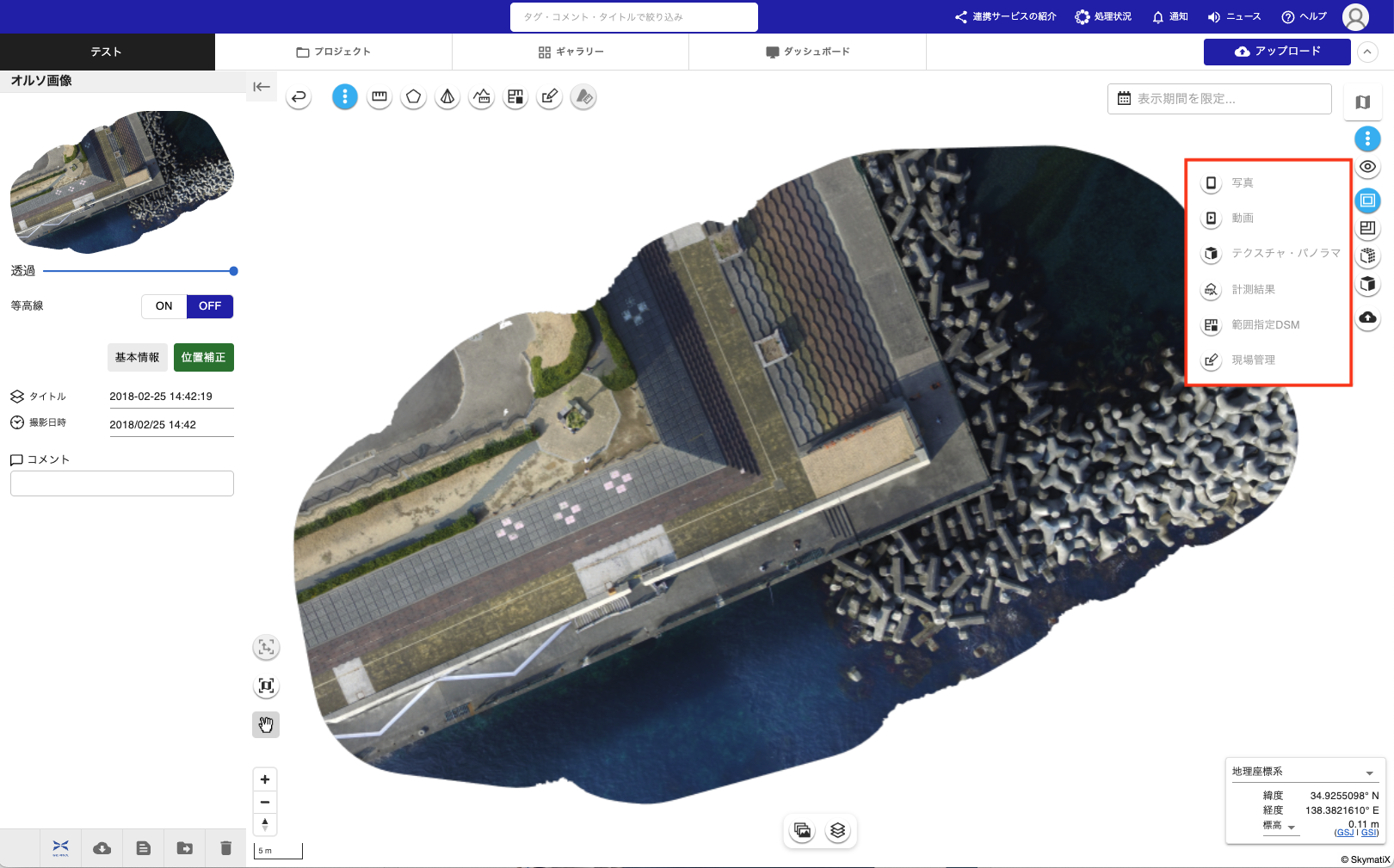Activate the hand pan tool
1394x868 pixels.
tap(266, 725)
